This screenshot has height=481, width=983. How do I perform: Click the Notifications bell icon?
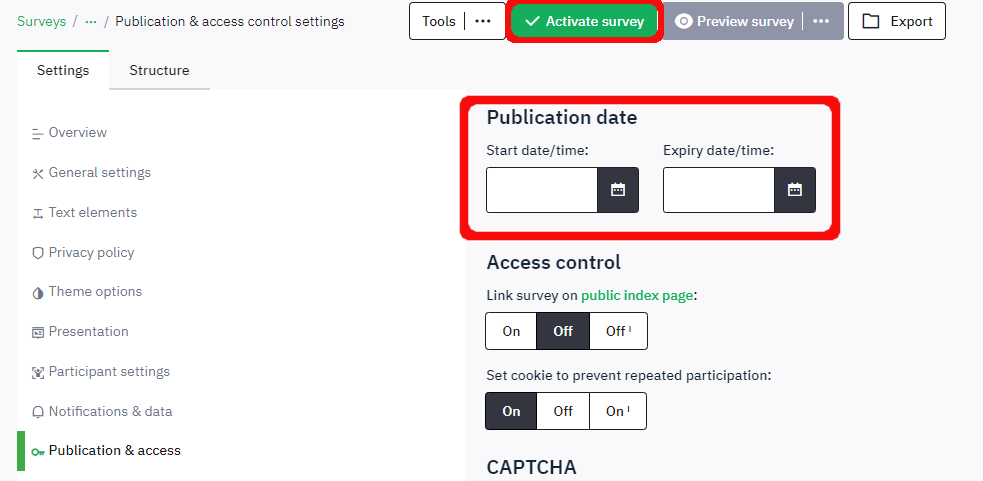[x=38, y=412]
